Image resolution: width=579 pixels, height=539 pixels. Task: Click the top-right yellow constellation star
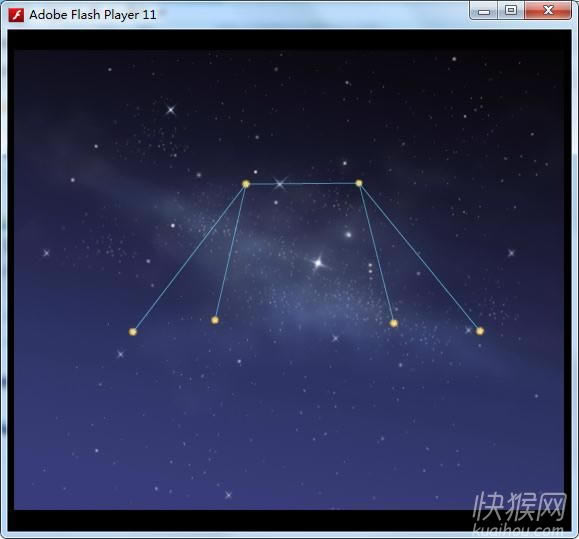click(359, 183)
